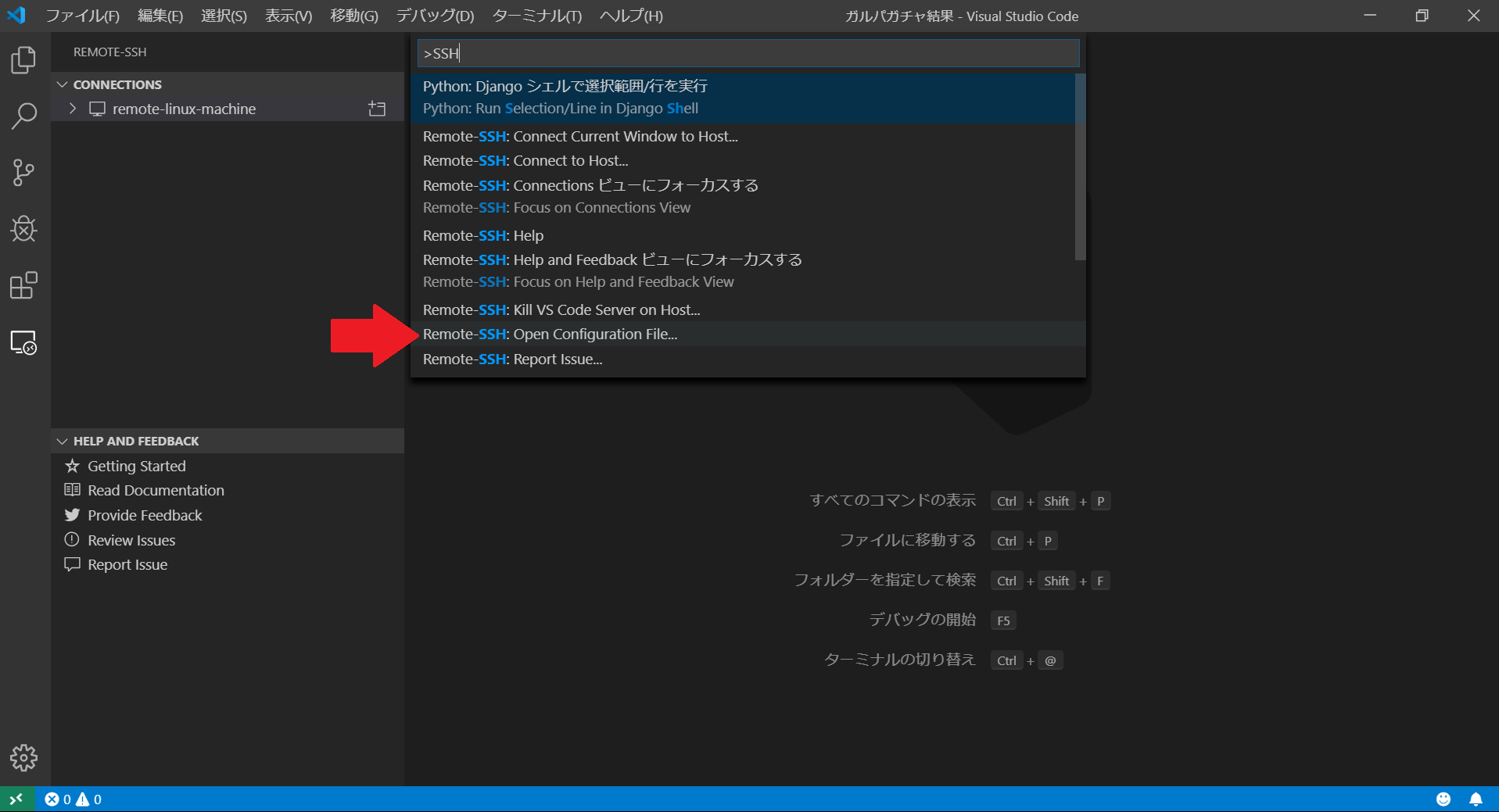Open Getting Started help link

(137, 466)
